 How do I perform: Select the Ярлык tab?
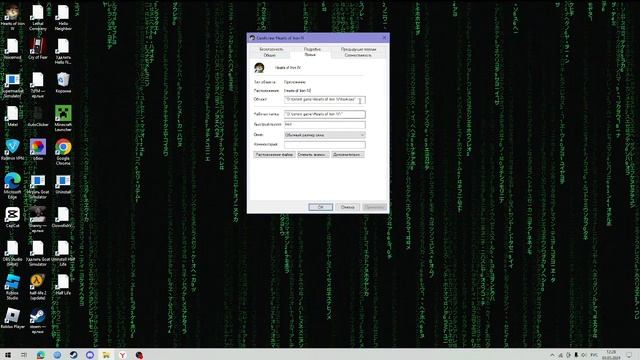point(310,55)
